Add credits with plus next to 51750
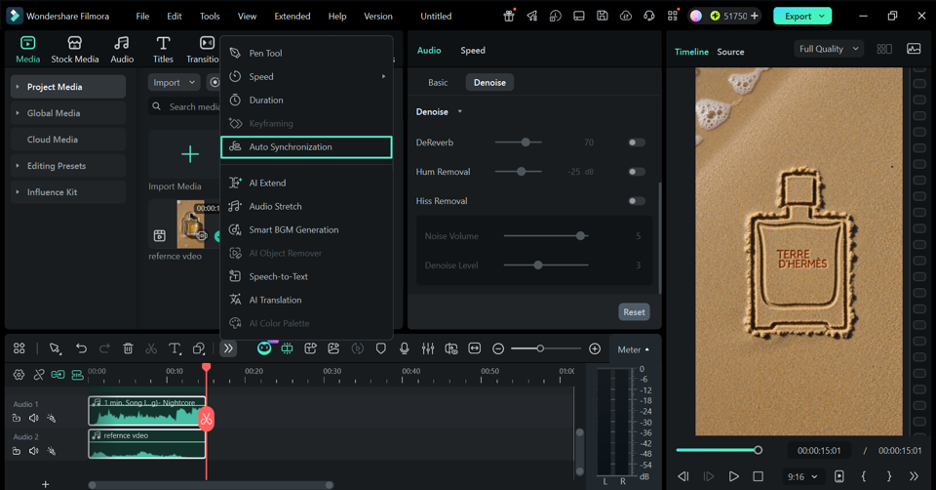 [755, 16]
